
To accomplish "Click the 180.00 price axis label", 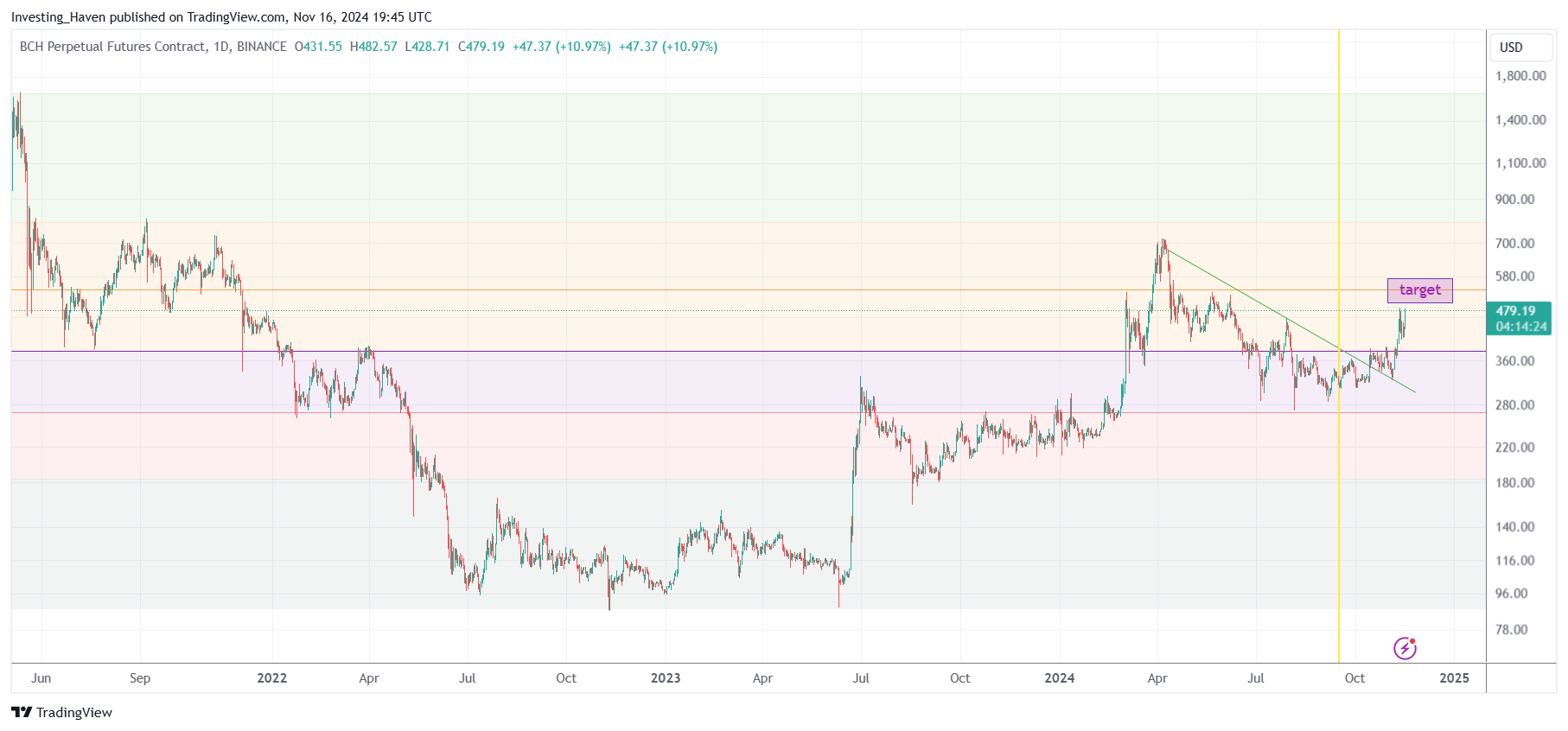I will pyautogui.click(x=1515, y=483).
